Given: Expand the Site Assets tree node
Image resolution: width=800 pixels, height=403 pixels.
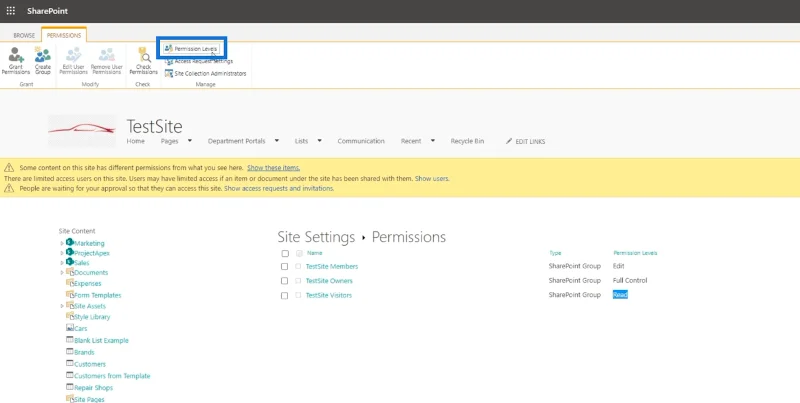Looking at the screenshot, I should coord(62,306).
